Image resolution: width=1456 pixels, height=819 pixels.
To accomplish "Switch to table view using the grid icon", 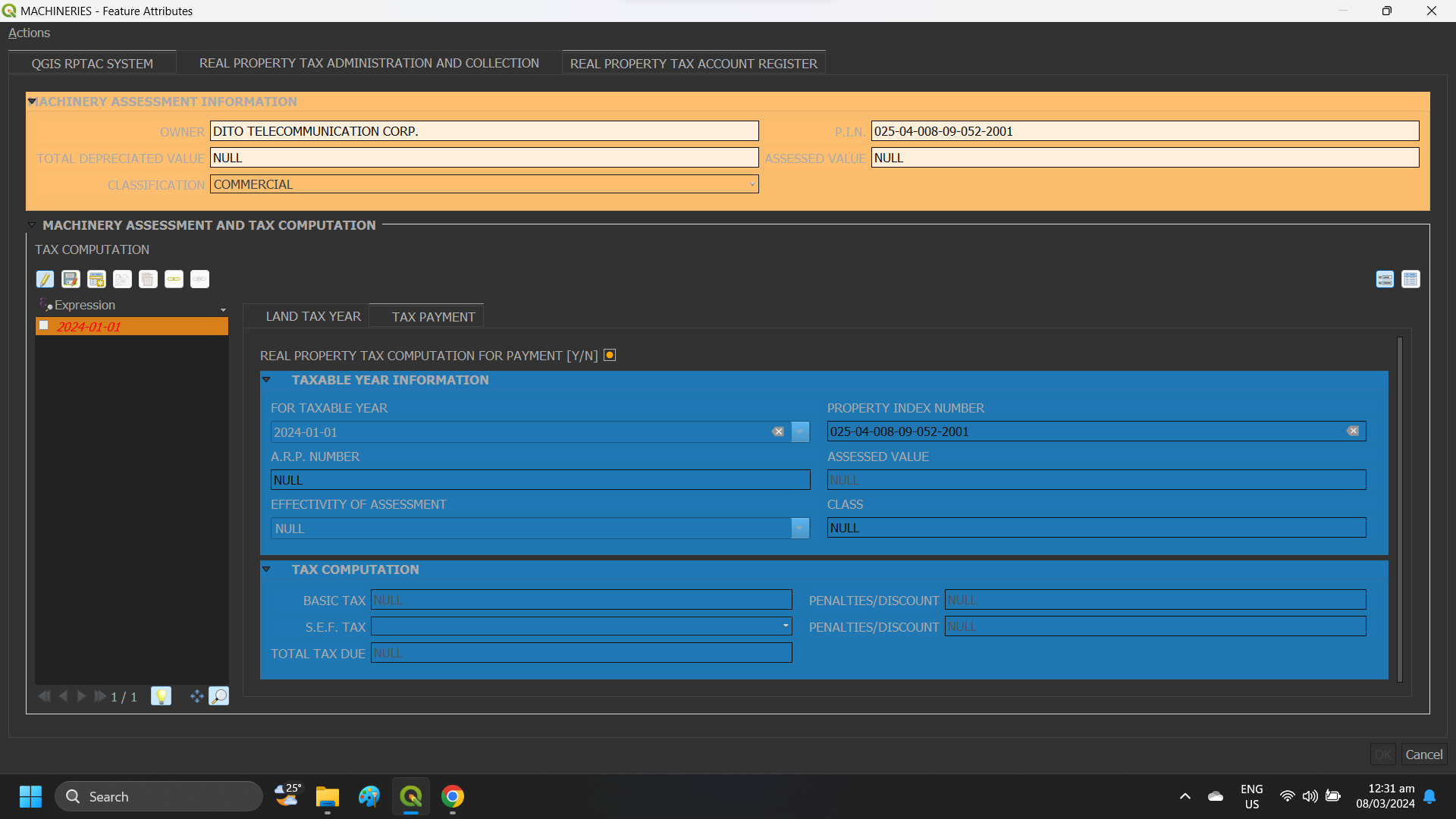I will [1410, 279].
